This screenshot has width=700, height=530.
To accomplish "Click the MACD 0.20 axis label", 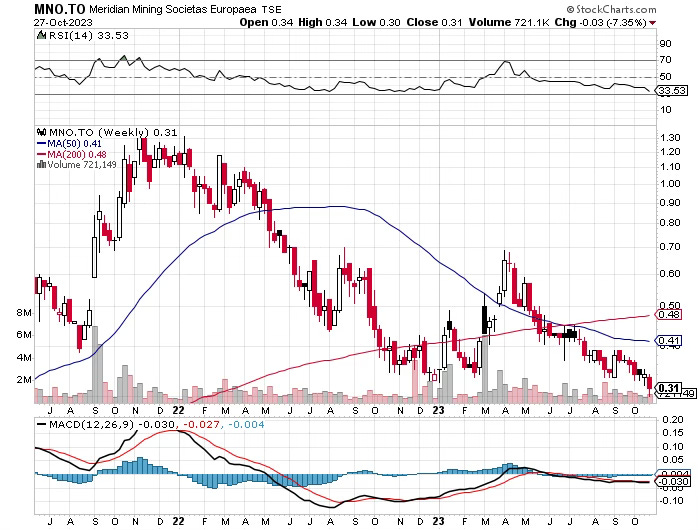I will click(673, 419).
